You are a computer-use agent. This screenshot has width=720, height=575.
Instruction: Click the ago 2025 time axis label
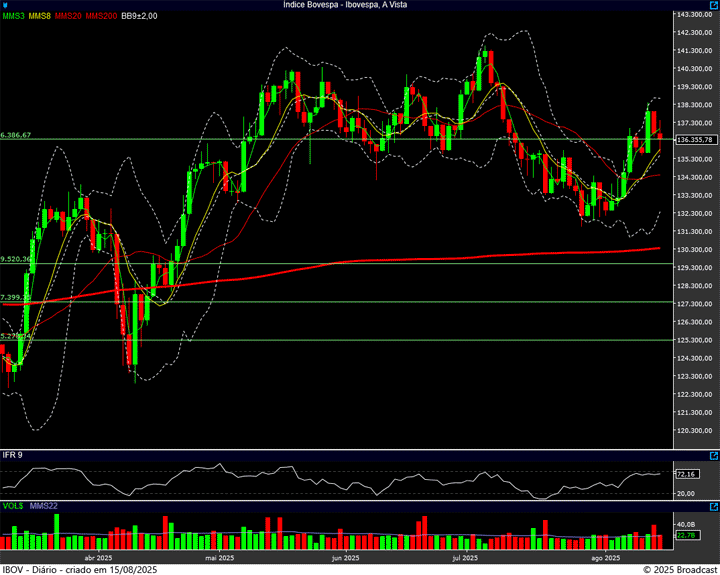[605, 558]
